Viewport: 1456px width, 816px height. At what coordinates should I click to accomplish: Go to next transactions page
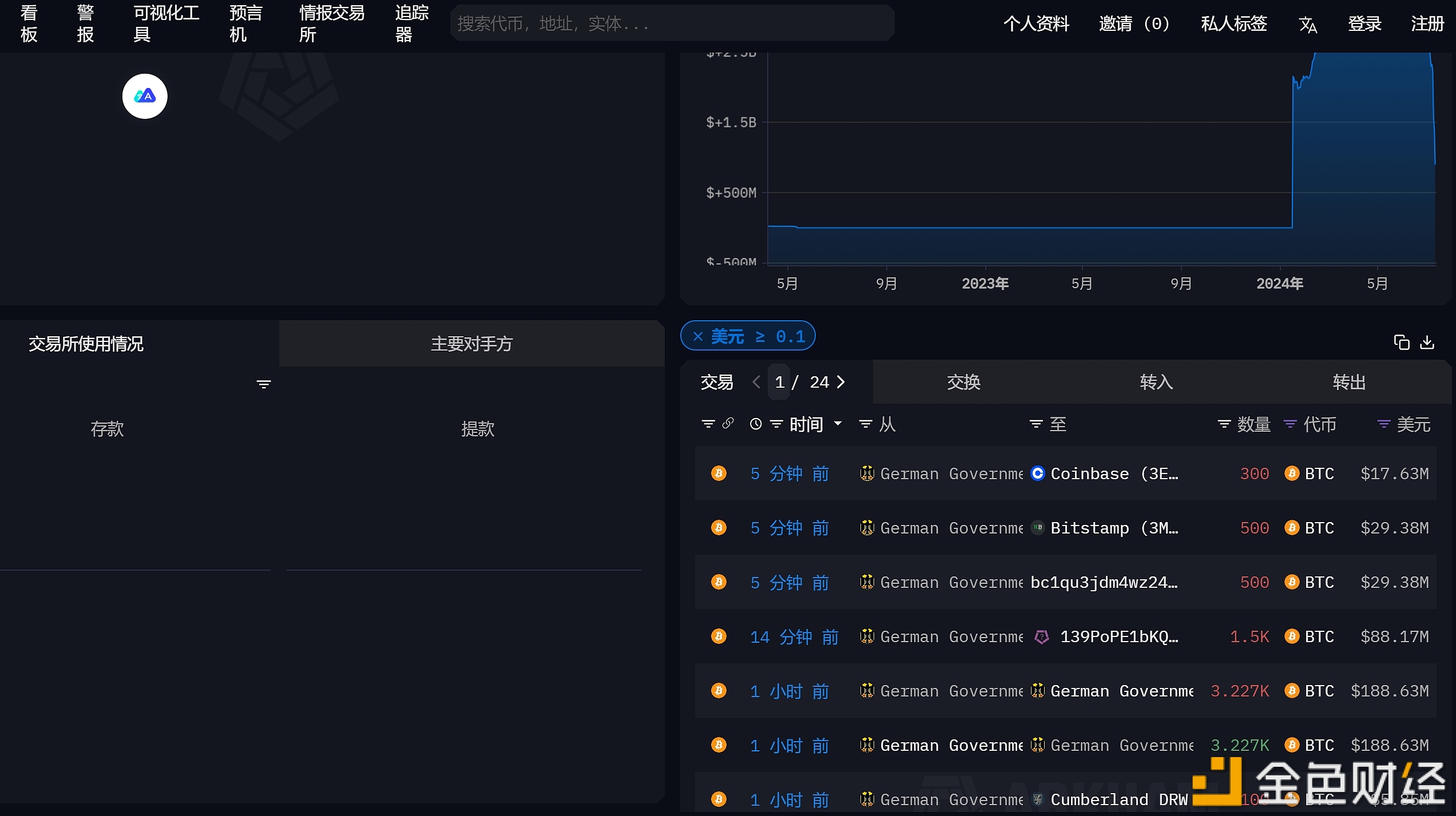pos(840,382)
